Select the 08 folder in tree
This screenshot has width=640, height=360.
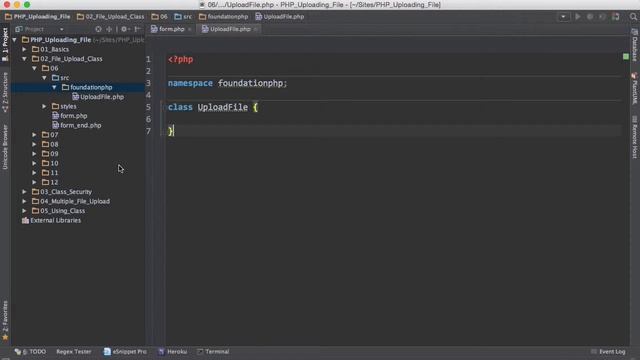[x=50, y=144]
